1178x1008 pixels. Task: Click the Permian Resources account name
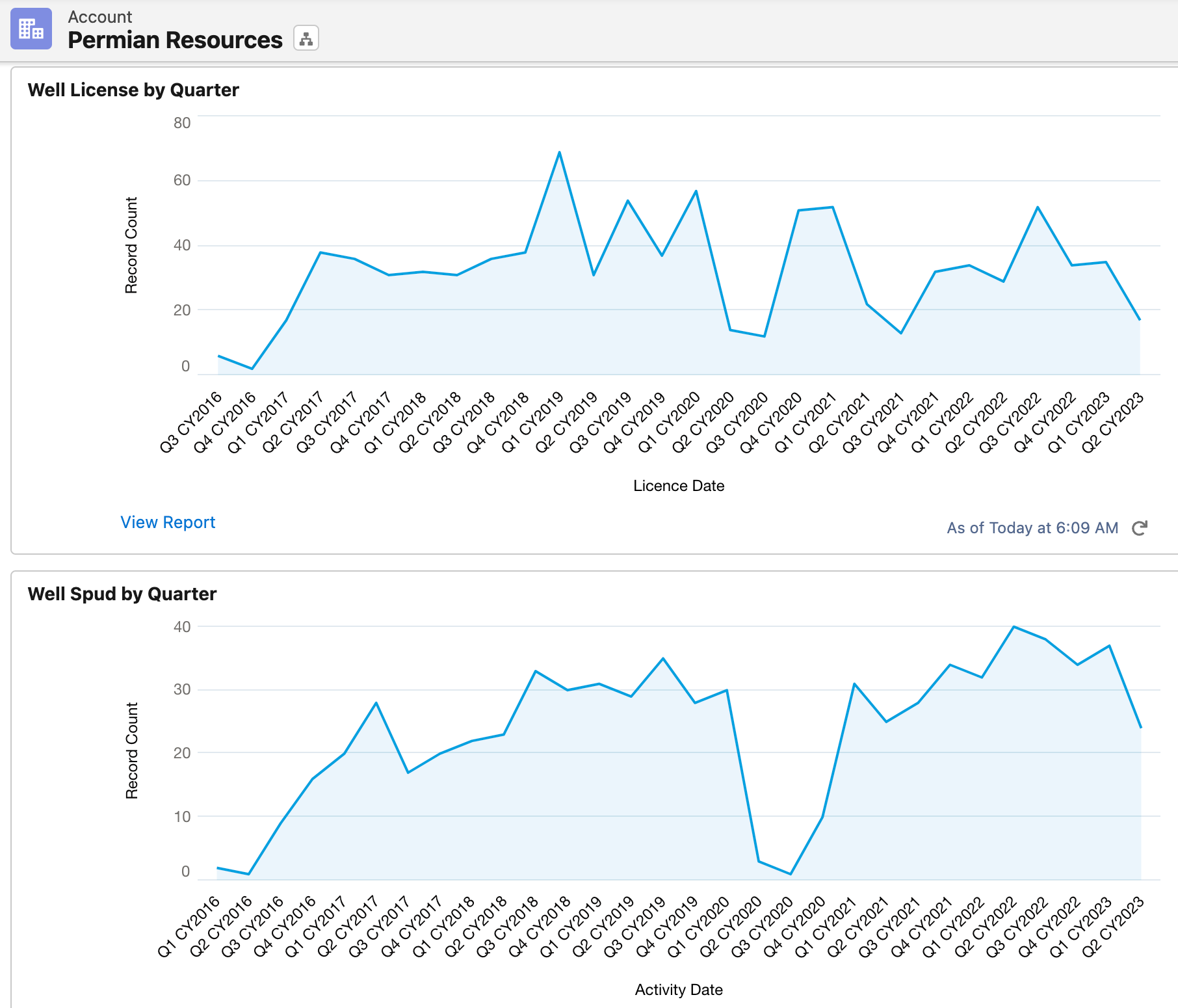click(175, 40)
